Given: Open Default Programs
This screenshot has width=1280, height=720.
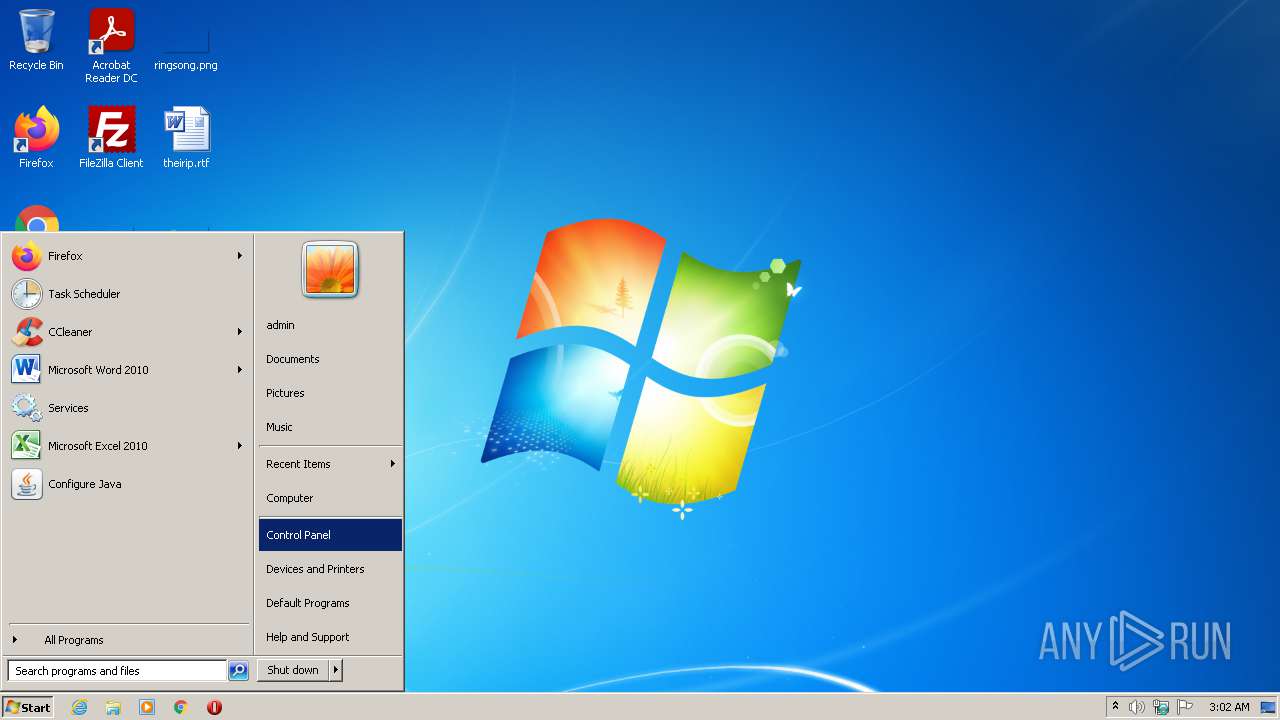Looking at the screenshot, I should click(330, 603).
